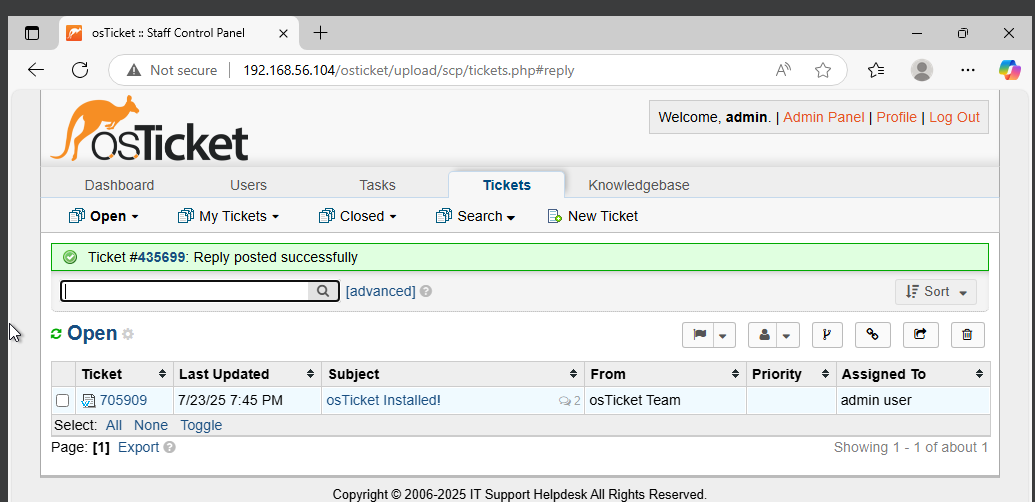This screenshot has height=502, width=1035.
Task: Open tab actions menu icon
Action: click(32, 33)
